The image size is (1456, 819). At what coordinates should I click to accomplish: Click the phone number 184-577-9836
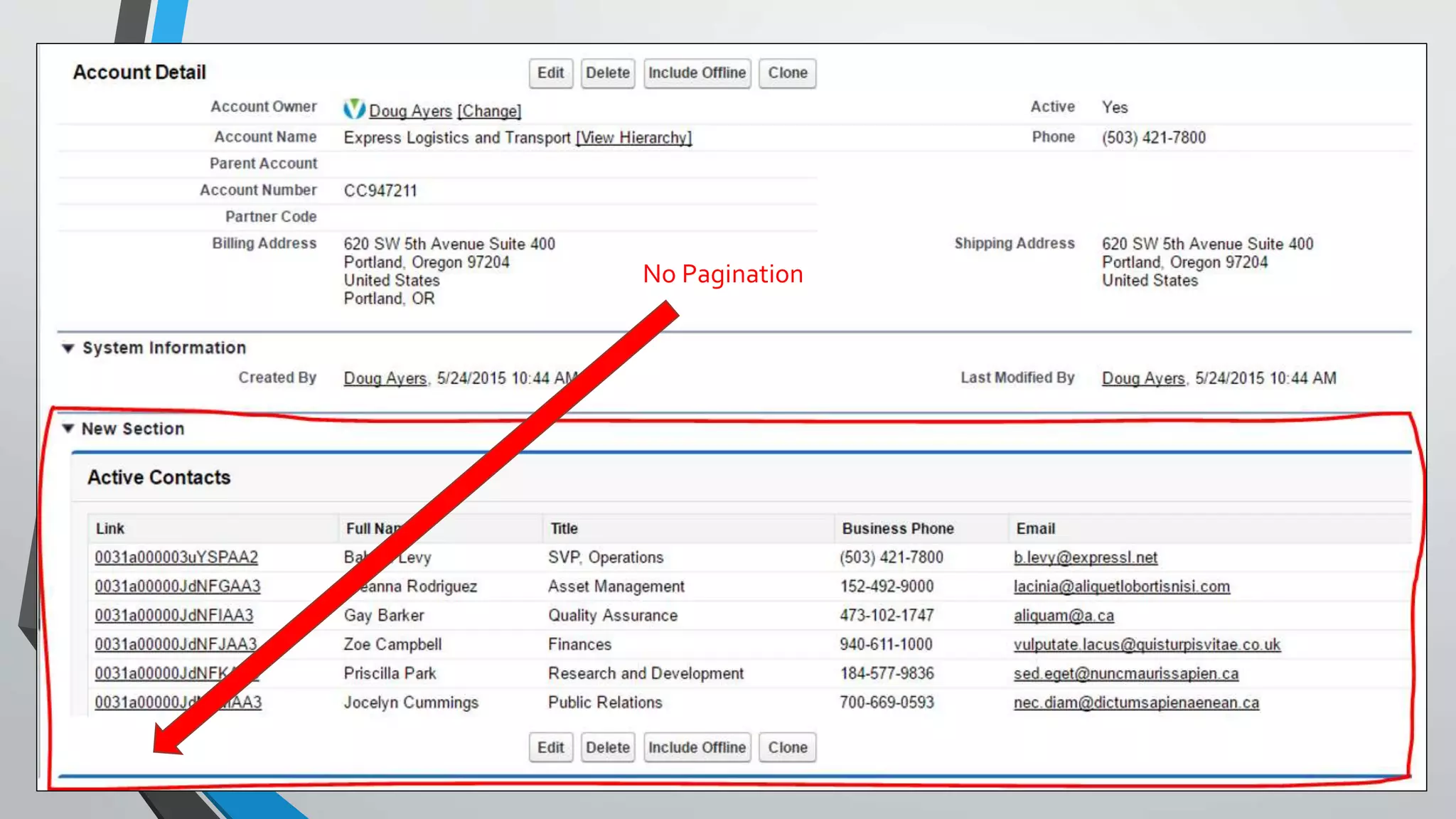tap(887, 673)
